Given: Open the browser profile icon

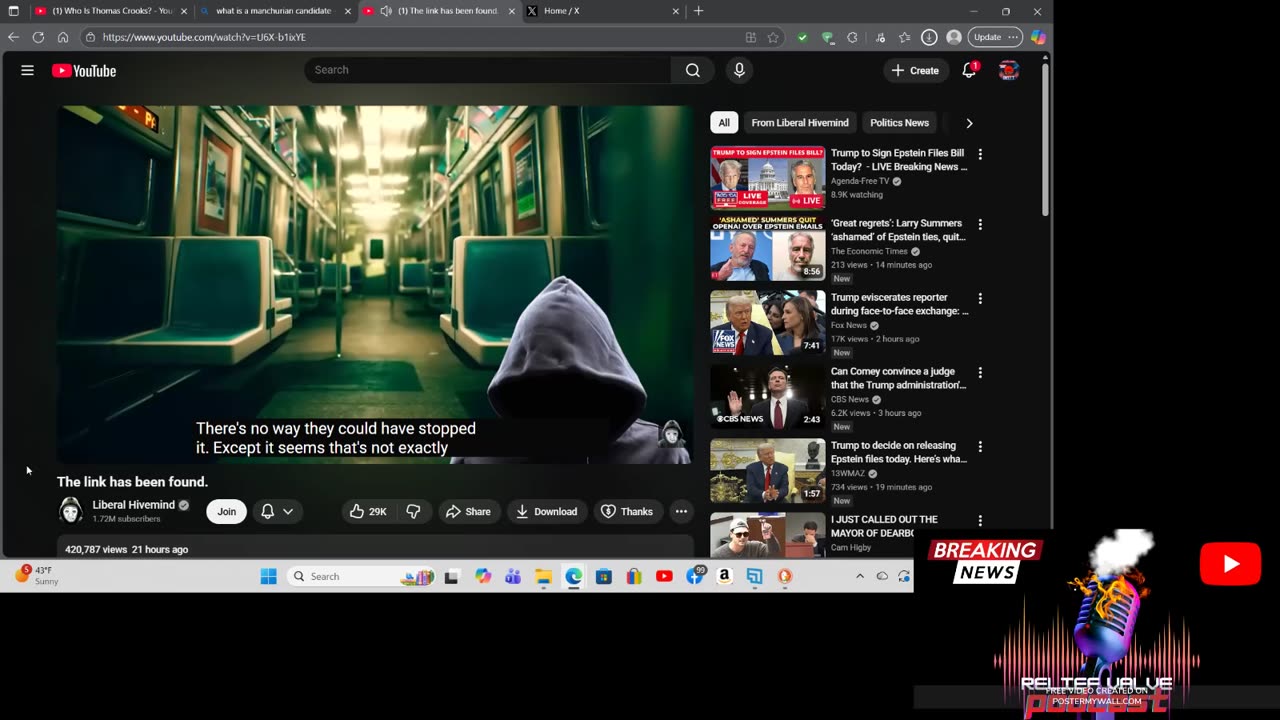Looking at the screenshot, I should point(954,37).
